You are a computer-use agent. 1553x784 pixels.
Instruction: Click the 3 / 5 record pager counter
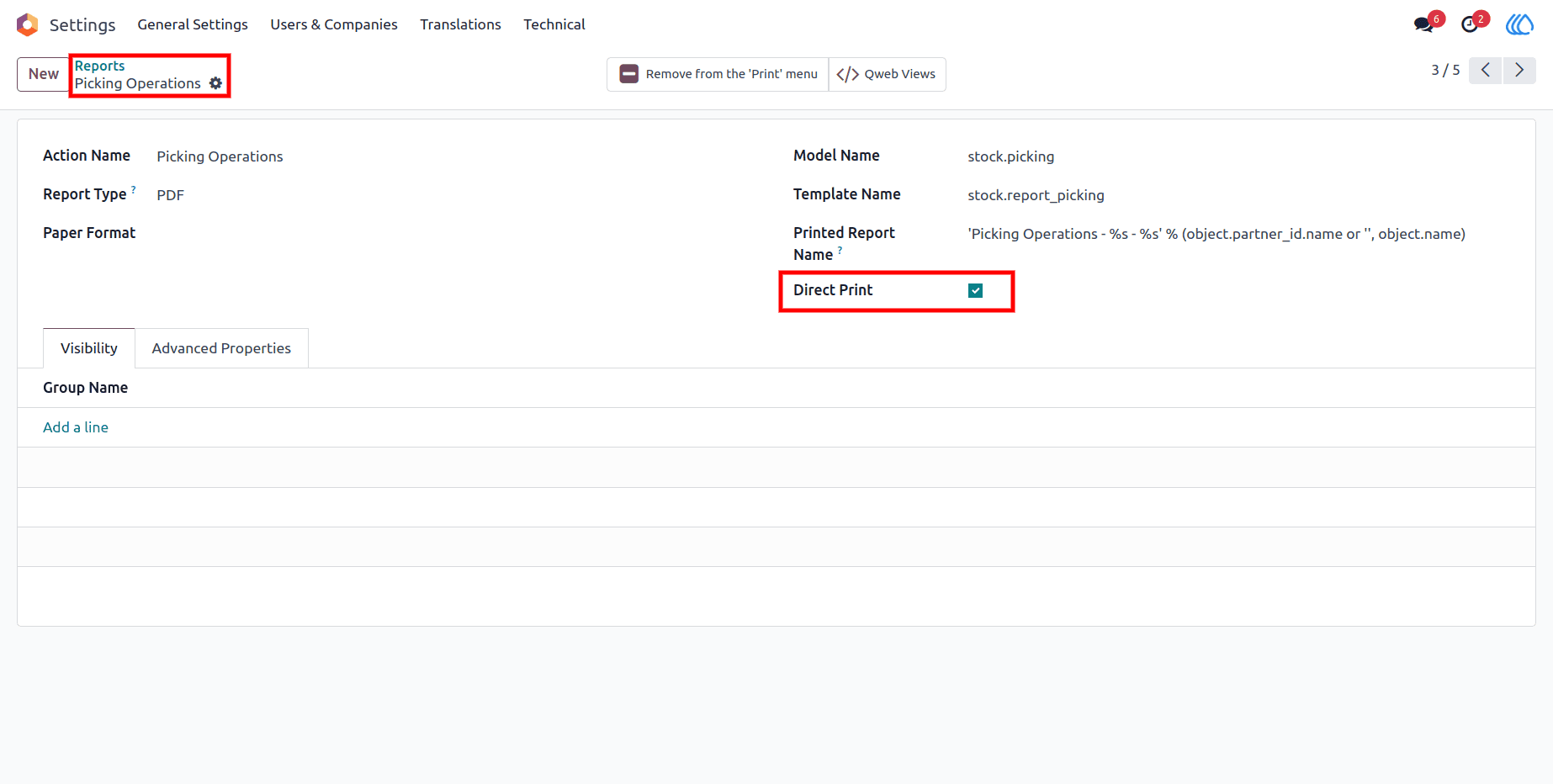coord(1445,70)
